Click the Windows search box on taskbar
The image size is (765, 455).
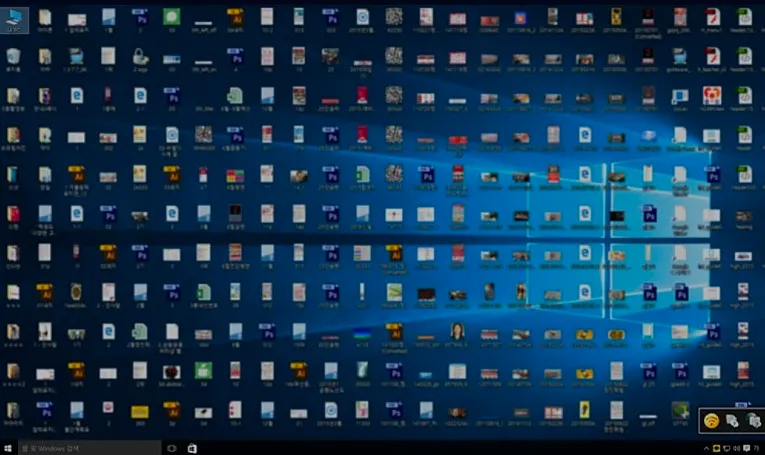click(90, 448)
